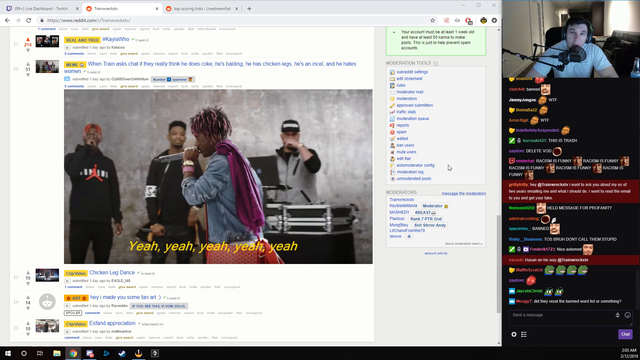Click the Chicken Leg Dance thumbnail
Screen dimensions: 640x360
[x=47, y=275]
